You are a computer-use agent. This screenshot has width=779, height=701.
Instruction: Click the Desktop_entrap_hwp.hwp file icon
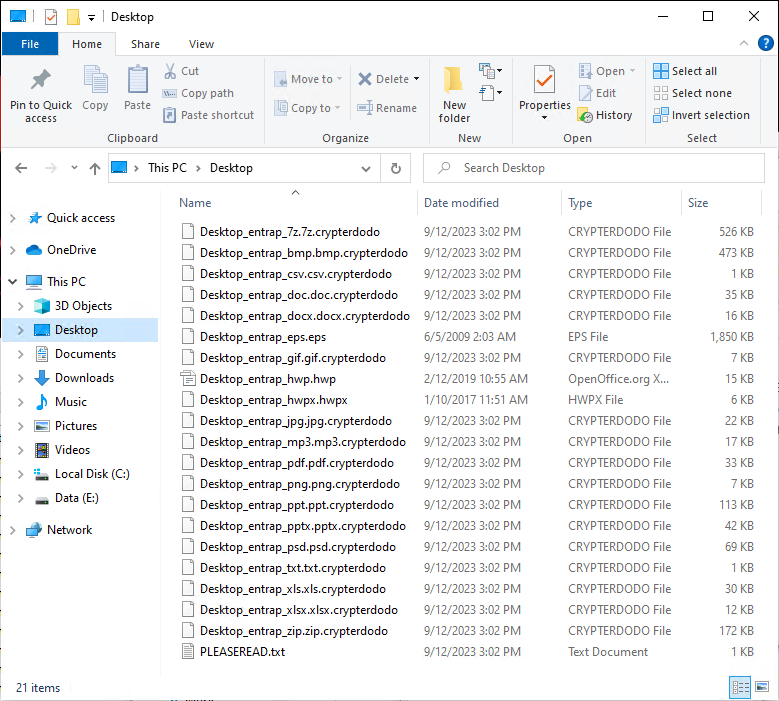point(188,379)
